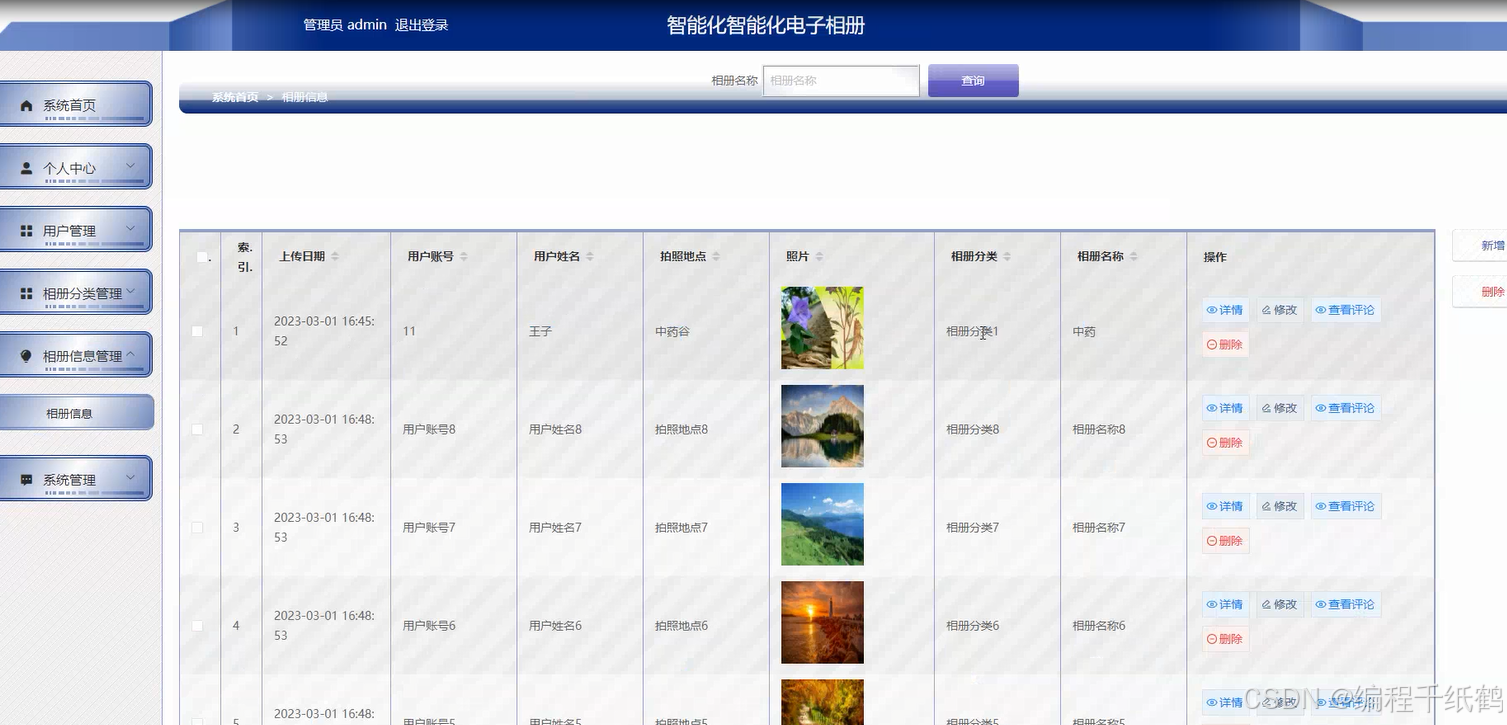This screenshot has width=1507, height=725.
Task: Click 修改 for the 中药 row
Action: (x=1280, y=310)
